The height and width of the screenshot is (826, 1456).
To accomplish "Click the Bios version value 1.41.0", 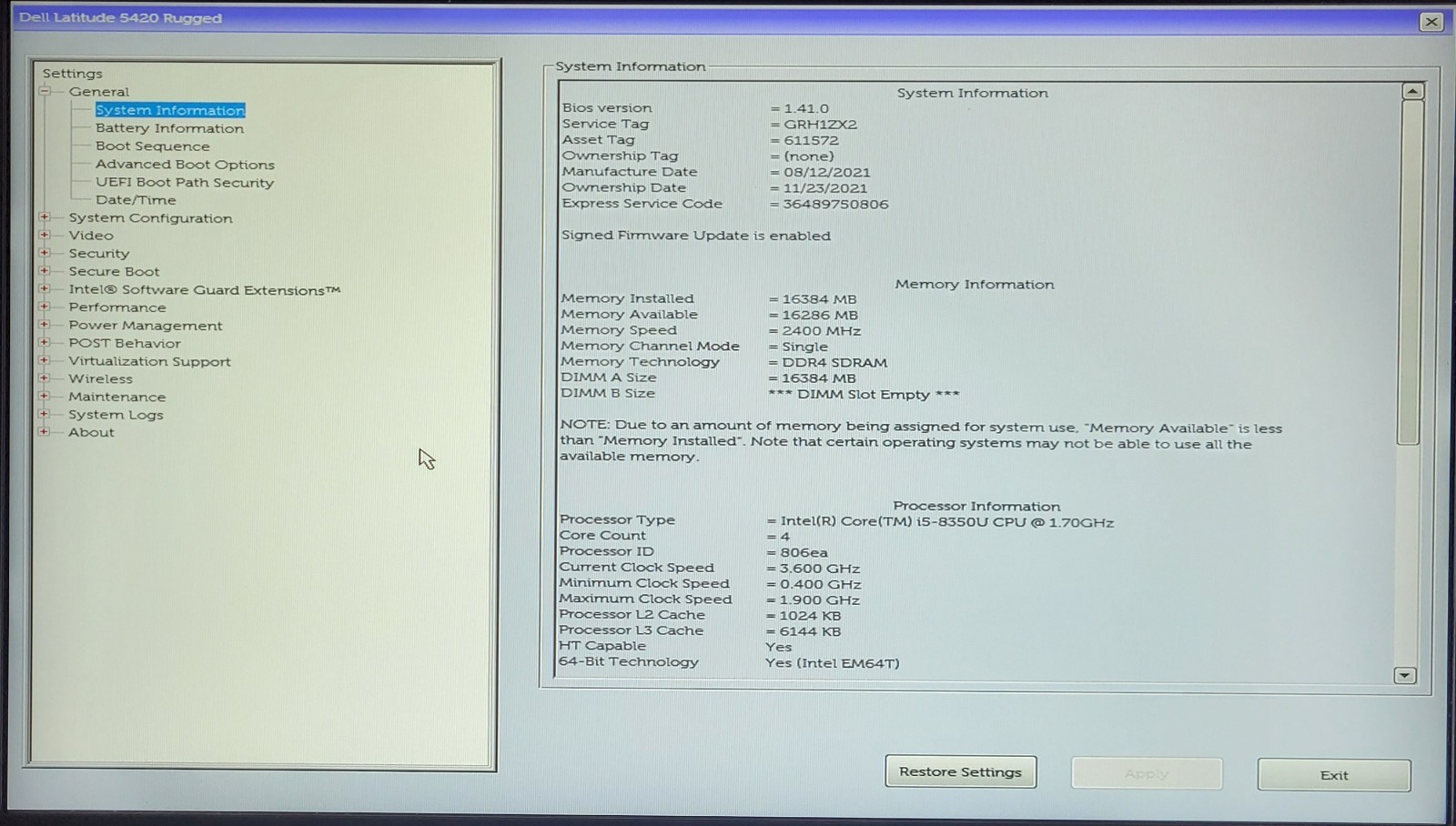I will click(806, 108).
